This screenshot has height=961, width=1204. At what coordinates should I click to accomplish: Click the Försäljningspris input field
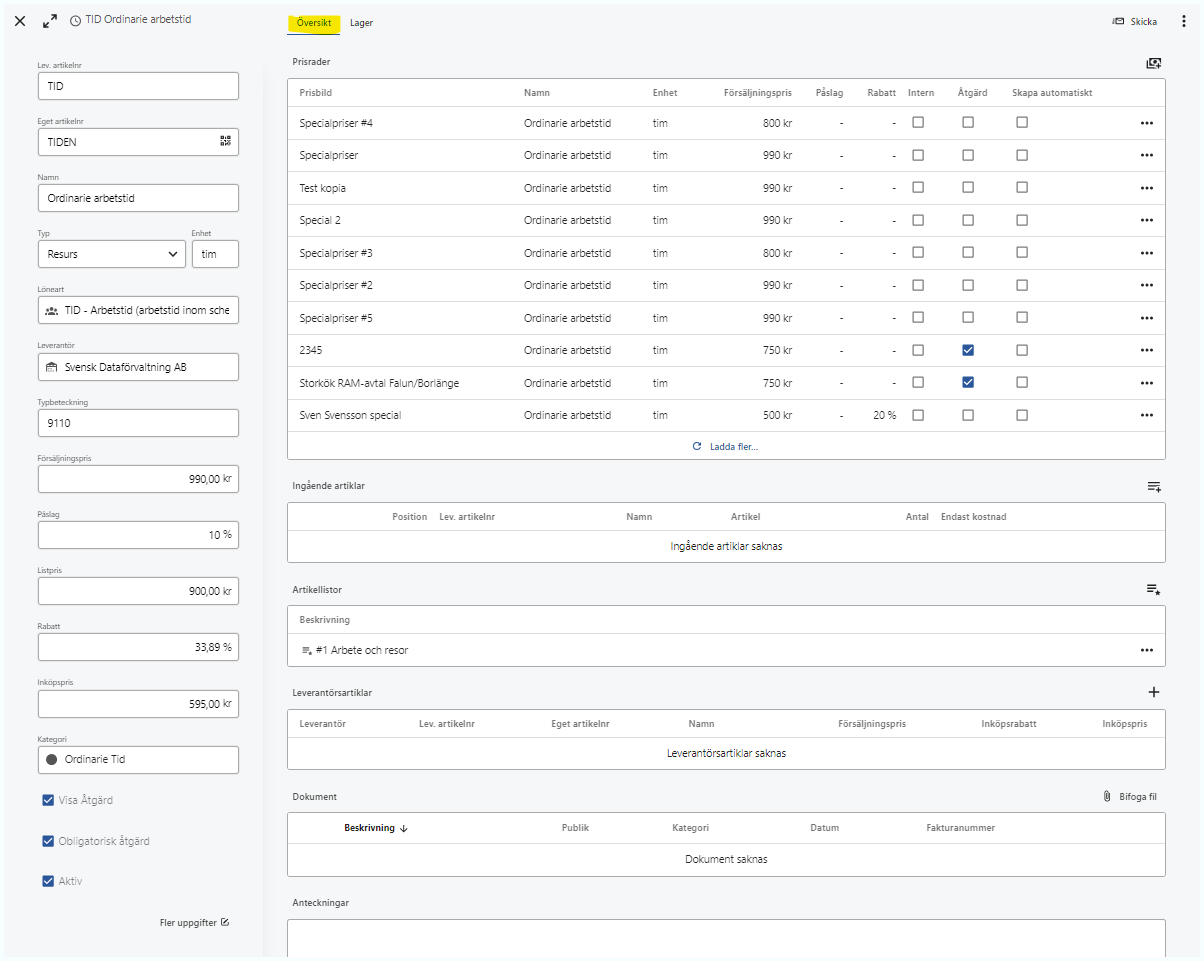click(139, 479)
